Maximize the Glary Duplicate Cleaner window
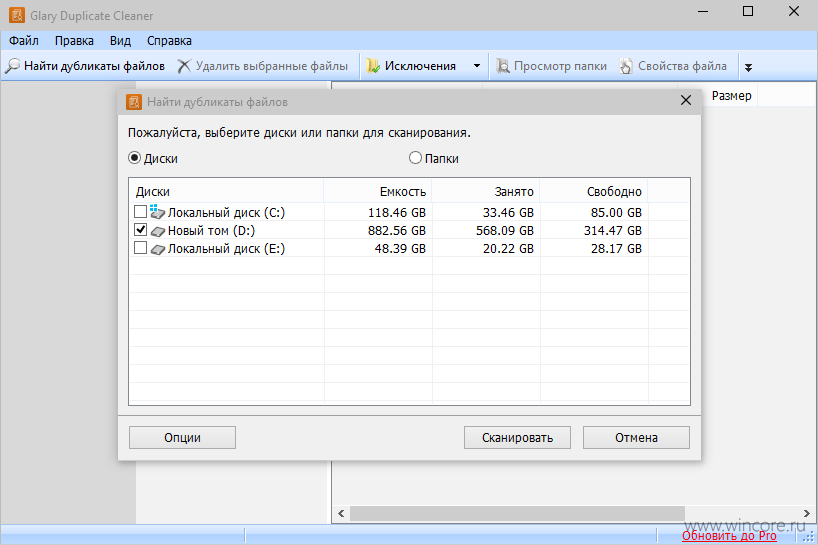This screenshot has height=545, width=818. (x=748, y=11)
